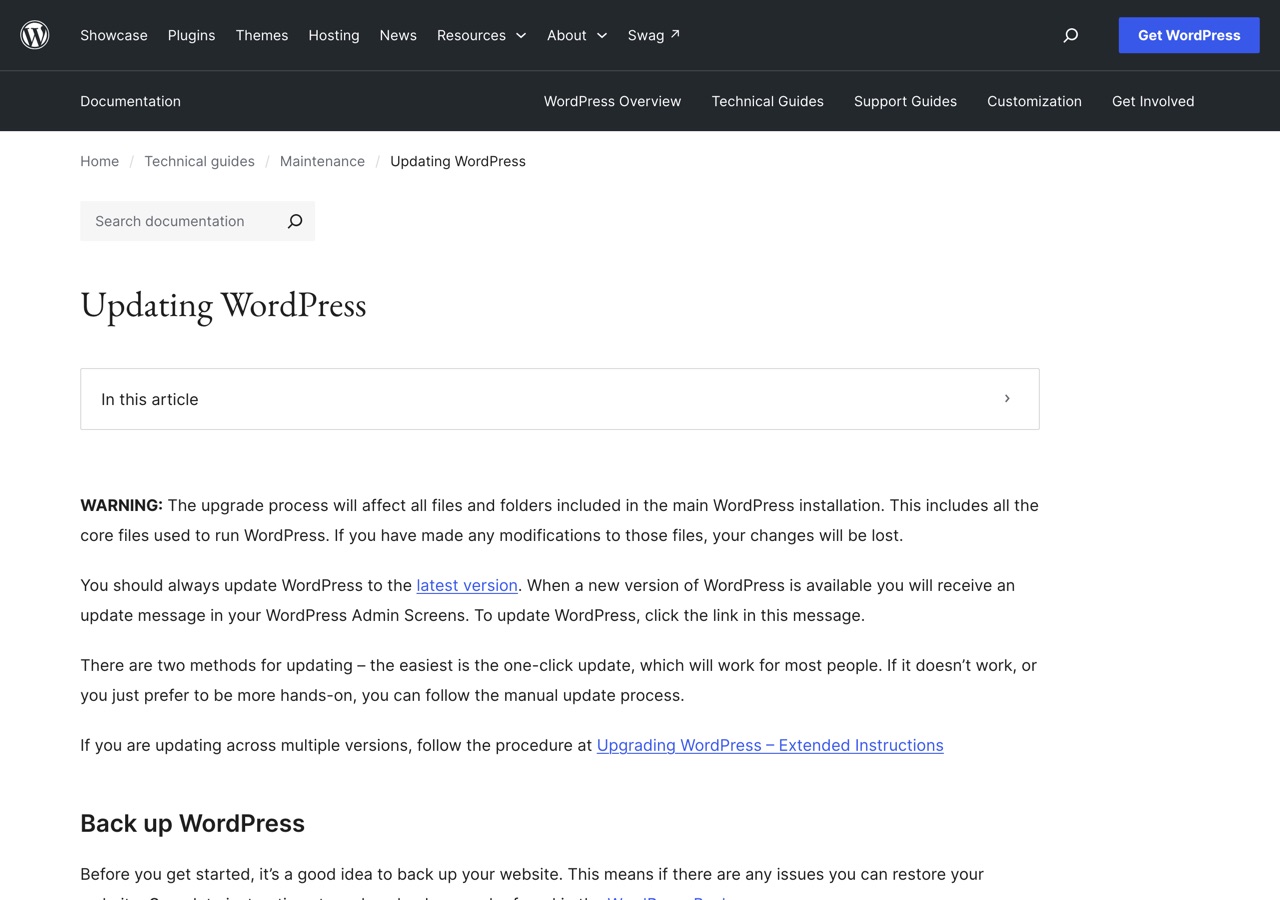Click the Updating WordPress page title
This screenshot has width=1280, height=900.
tap(223, 305)
